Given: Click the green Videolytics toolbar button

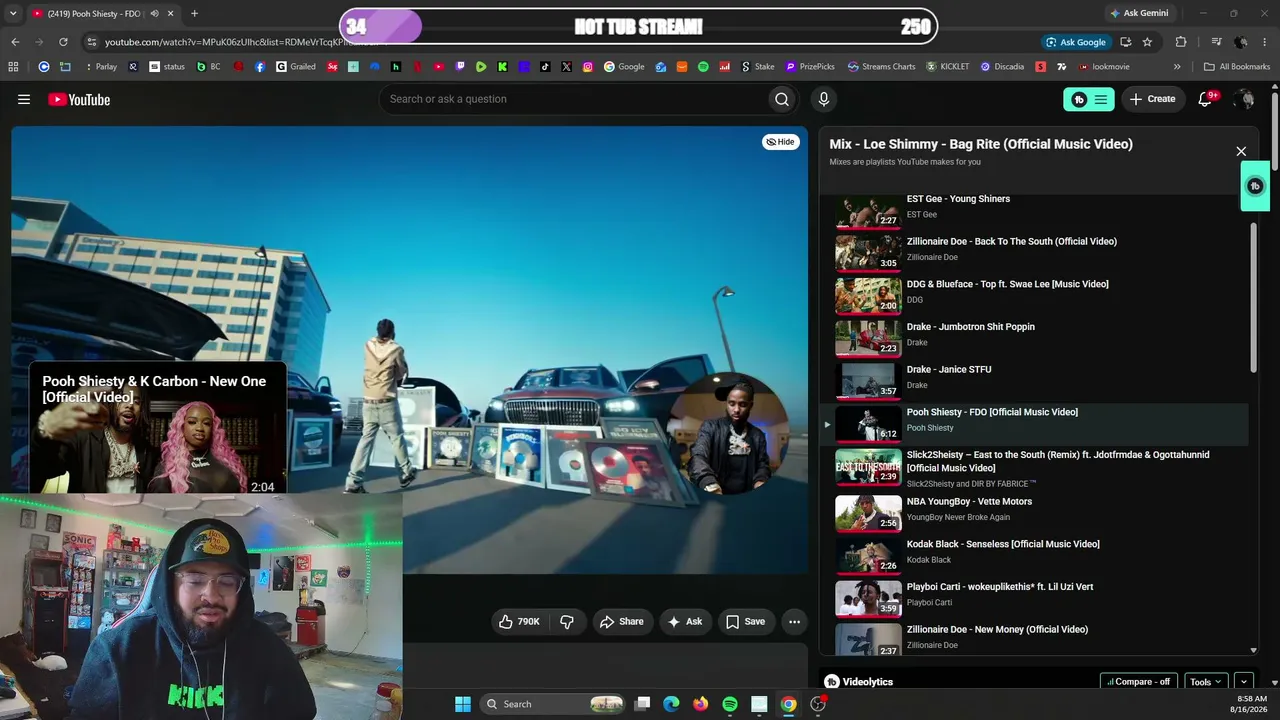Looking at the screenshot, I should point(1089,99).
